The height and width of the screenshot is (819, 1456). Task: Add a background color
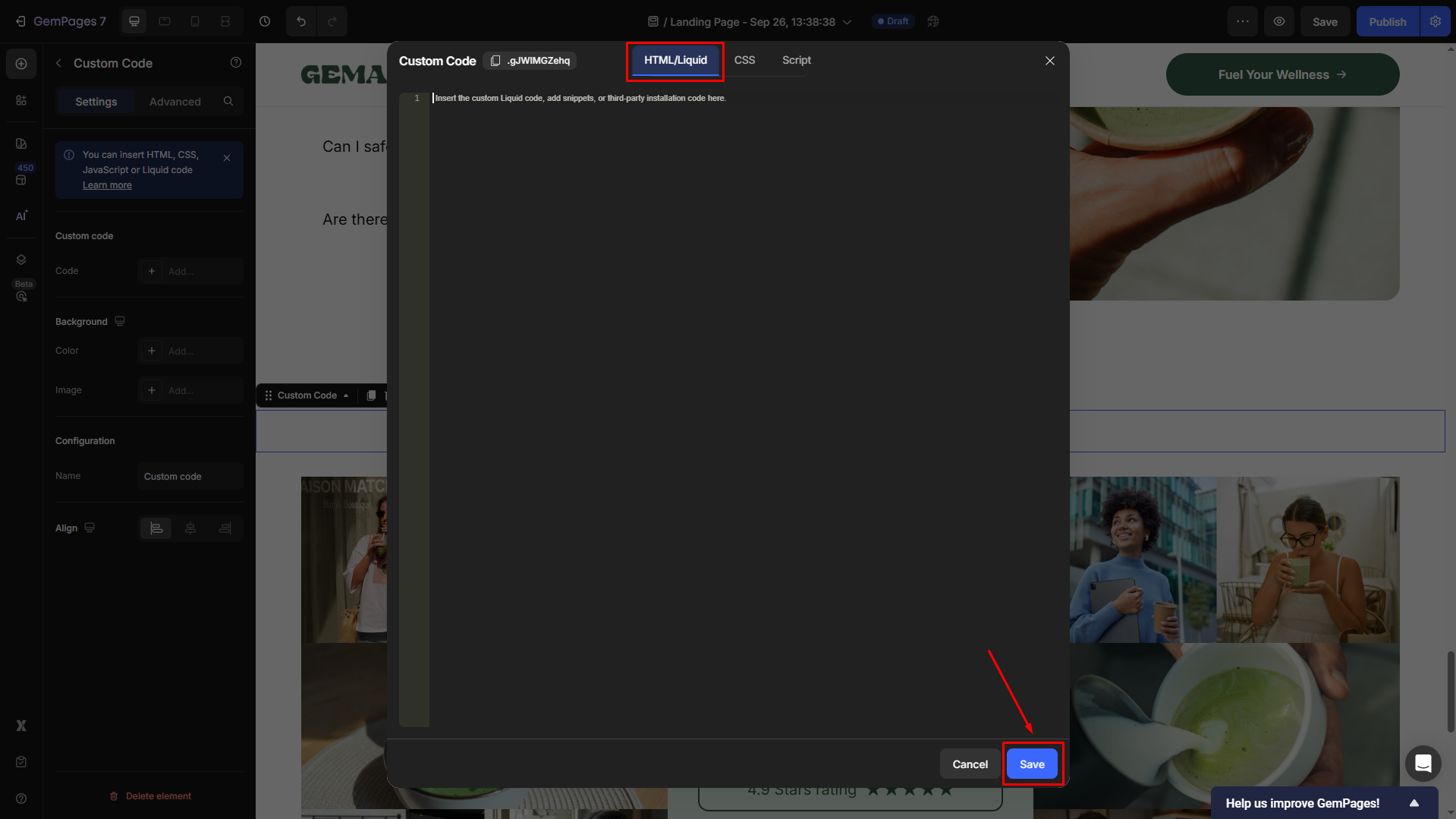[x=190, y=351]
